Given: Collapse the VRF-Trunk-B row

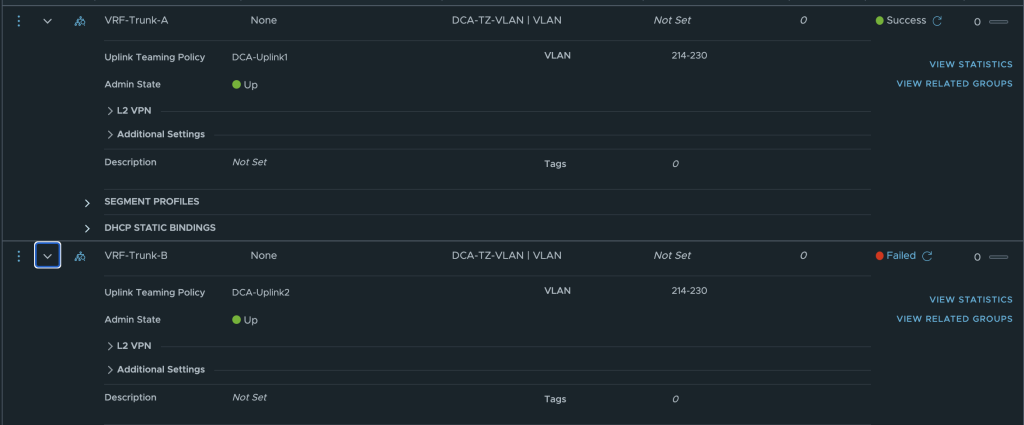Looking at the screenshot, I should 47,256.
